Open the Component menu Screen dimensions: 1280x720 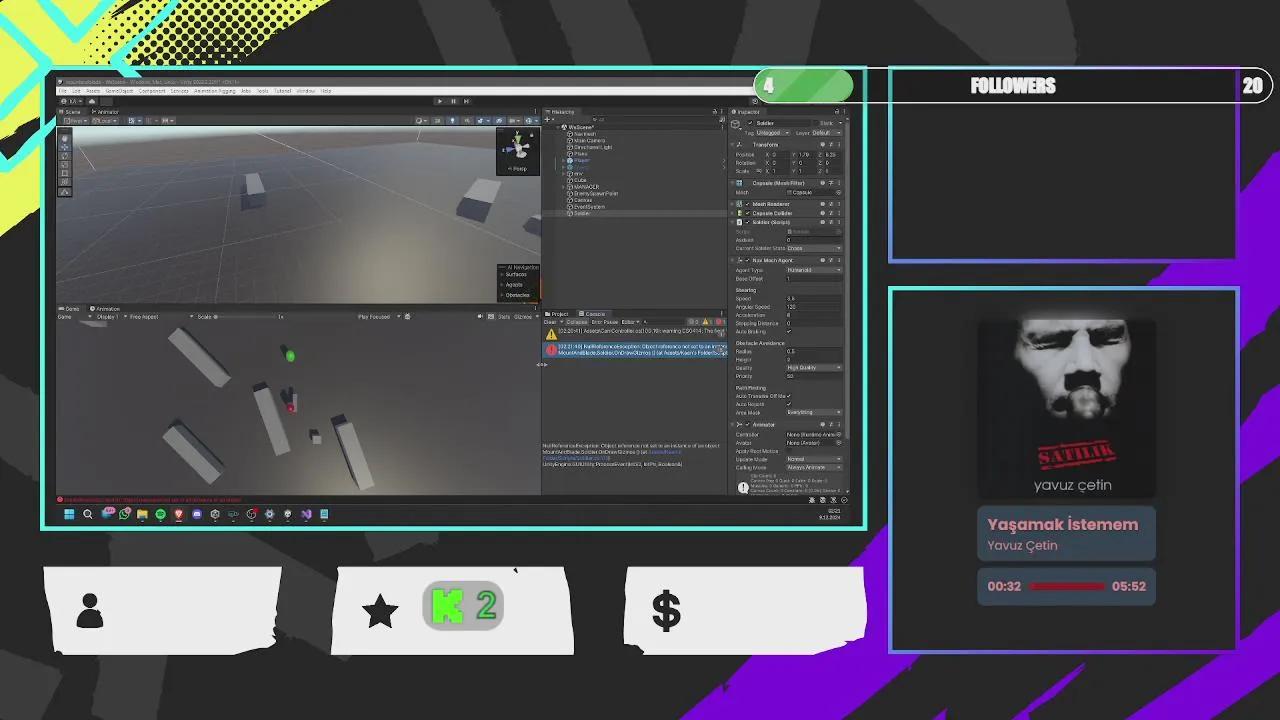pyautogui.click(x=151, y=91)
